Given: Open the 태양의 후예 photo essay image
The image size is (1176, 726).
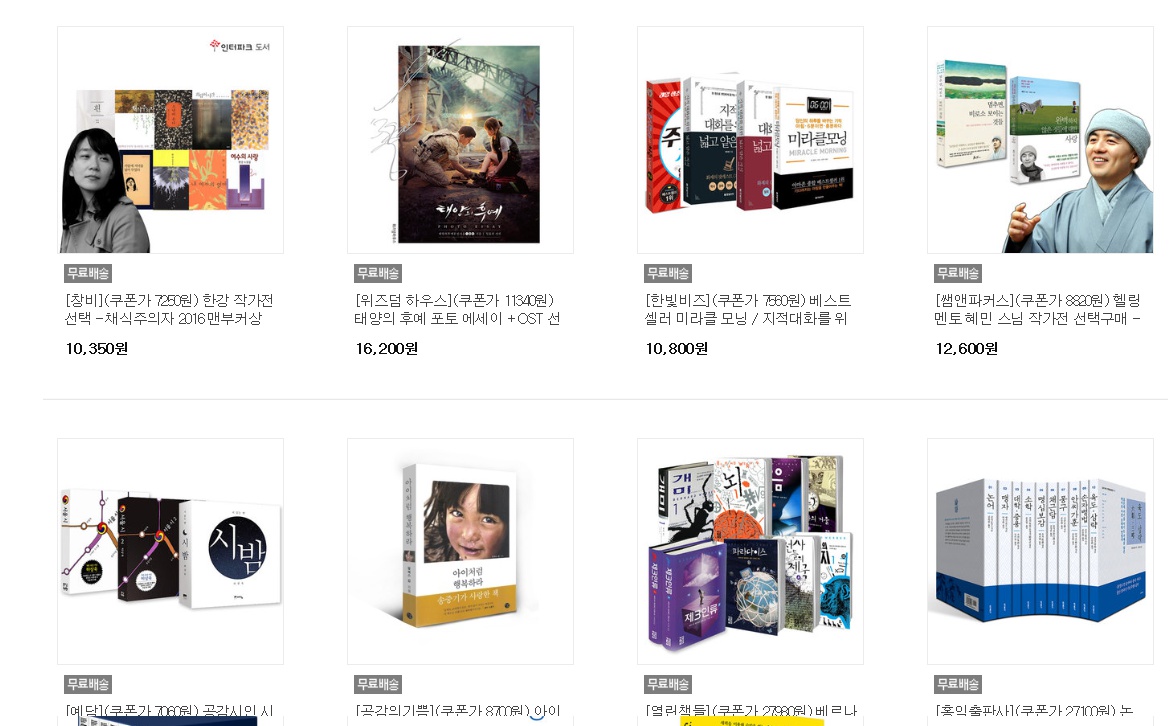Looking at the screenshot, I should [460, 140].
